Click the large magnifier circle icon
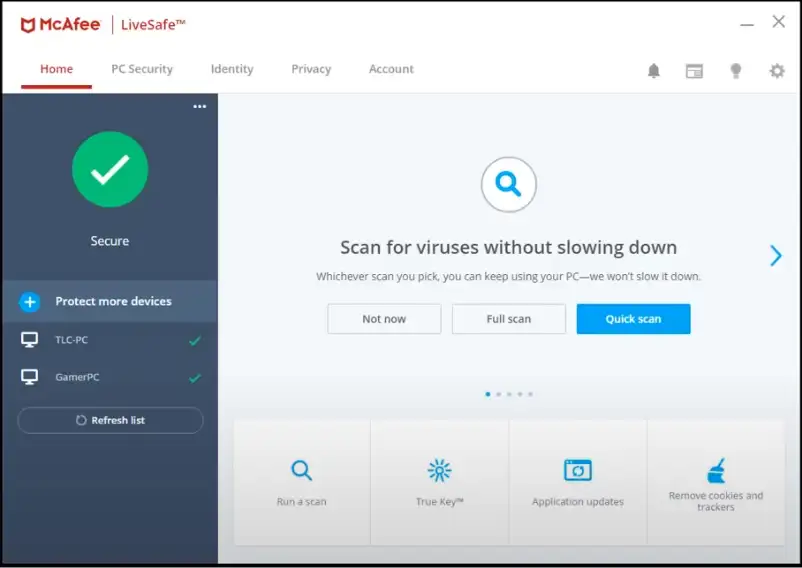This screenshot has width=802, height=568. (508, 184)
